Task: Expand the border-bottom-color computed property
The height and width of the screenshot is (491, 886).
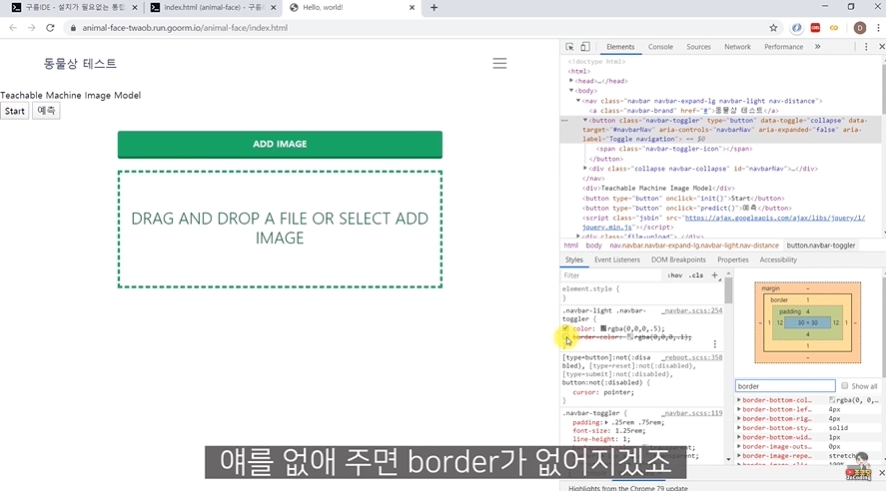Action: (739, 400)
